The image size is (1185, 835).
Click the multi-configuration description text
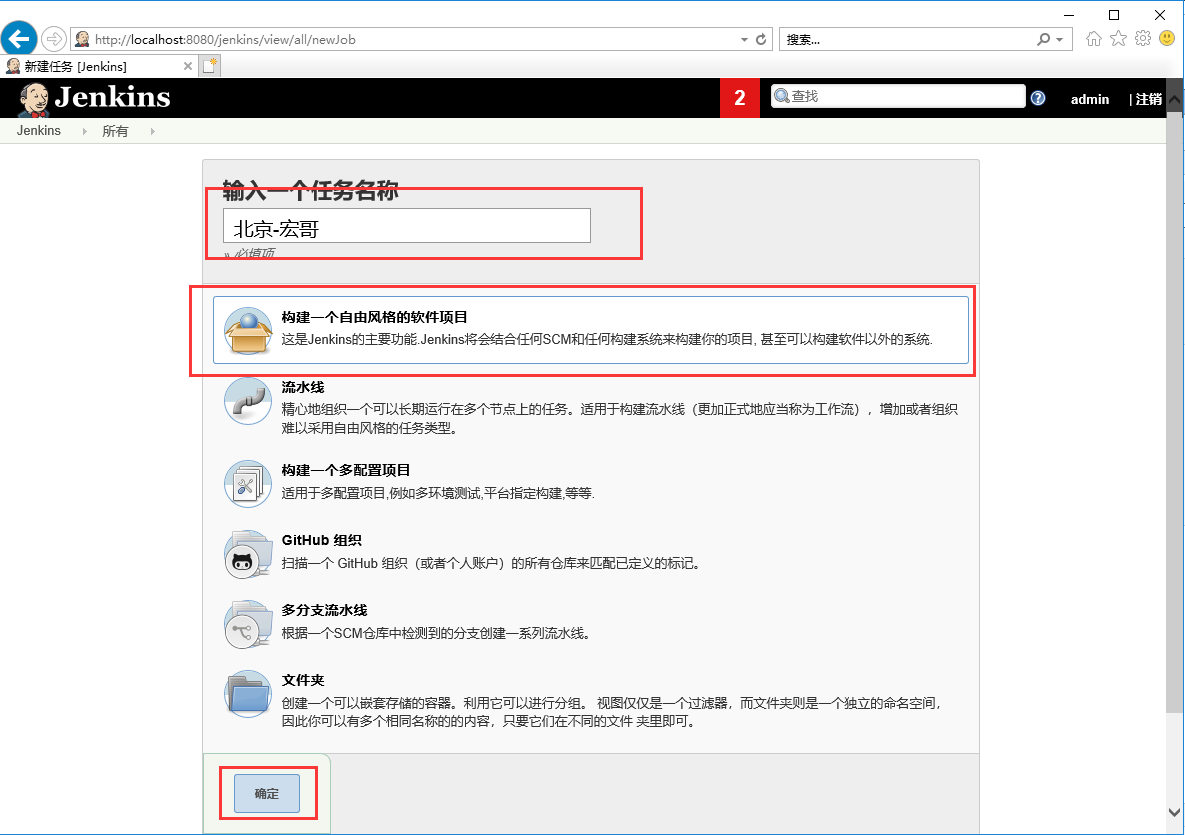coord(438,493)
